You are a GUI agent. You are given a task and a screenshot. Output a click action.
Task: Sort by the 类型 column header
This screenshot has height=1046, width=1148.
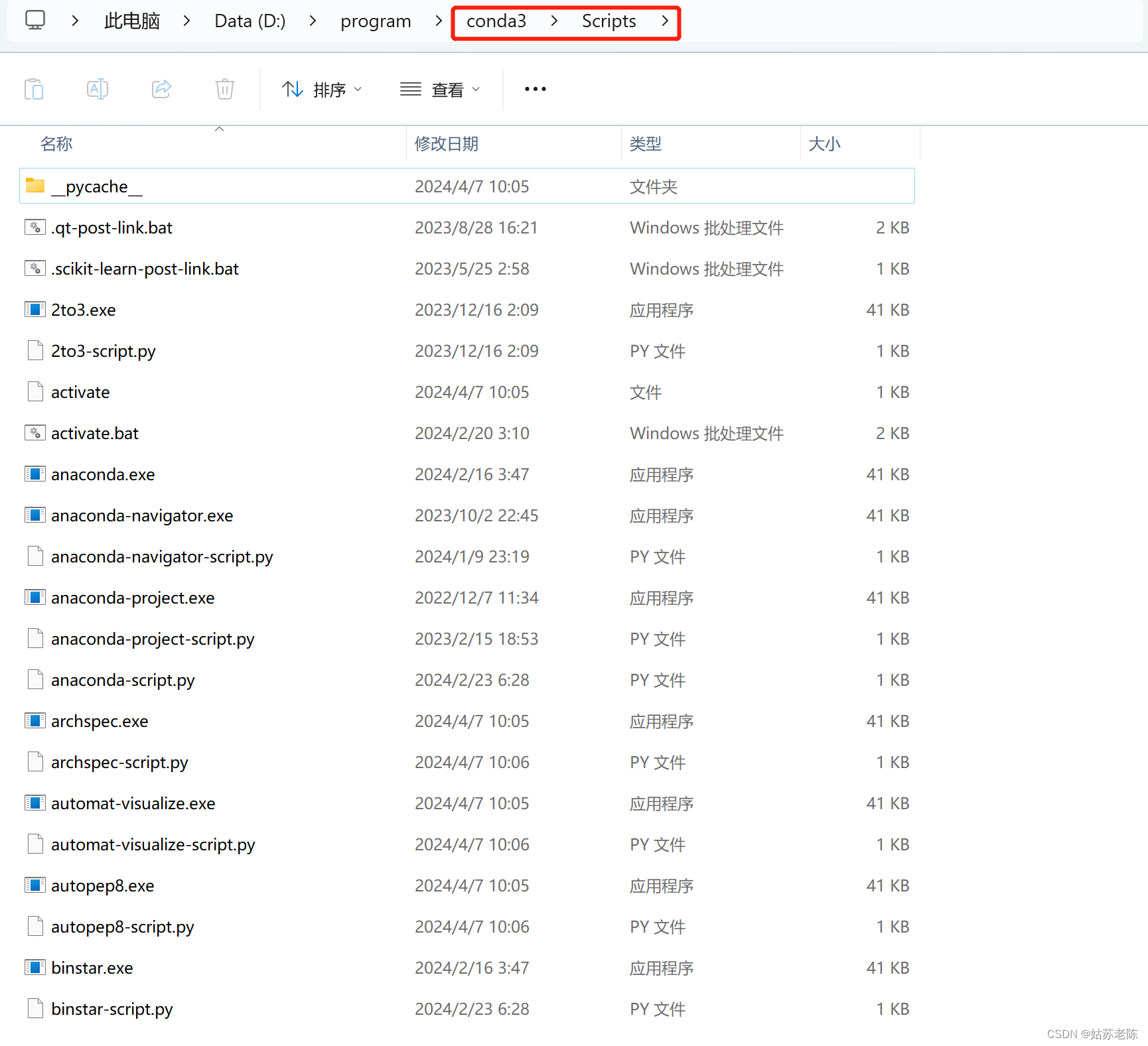(646, 144)
